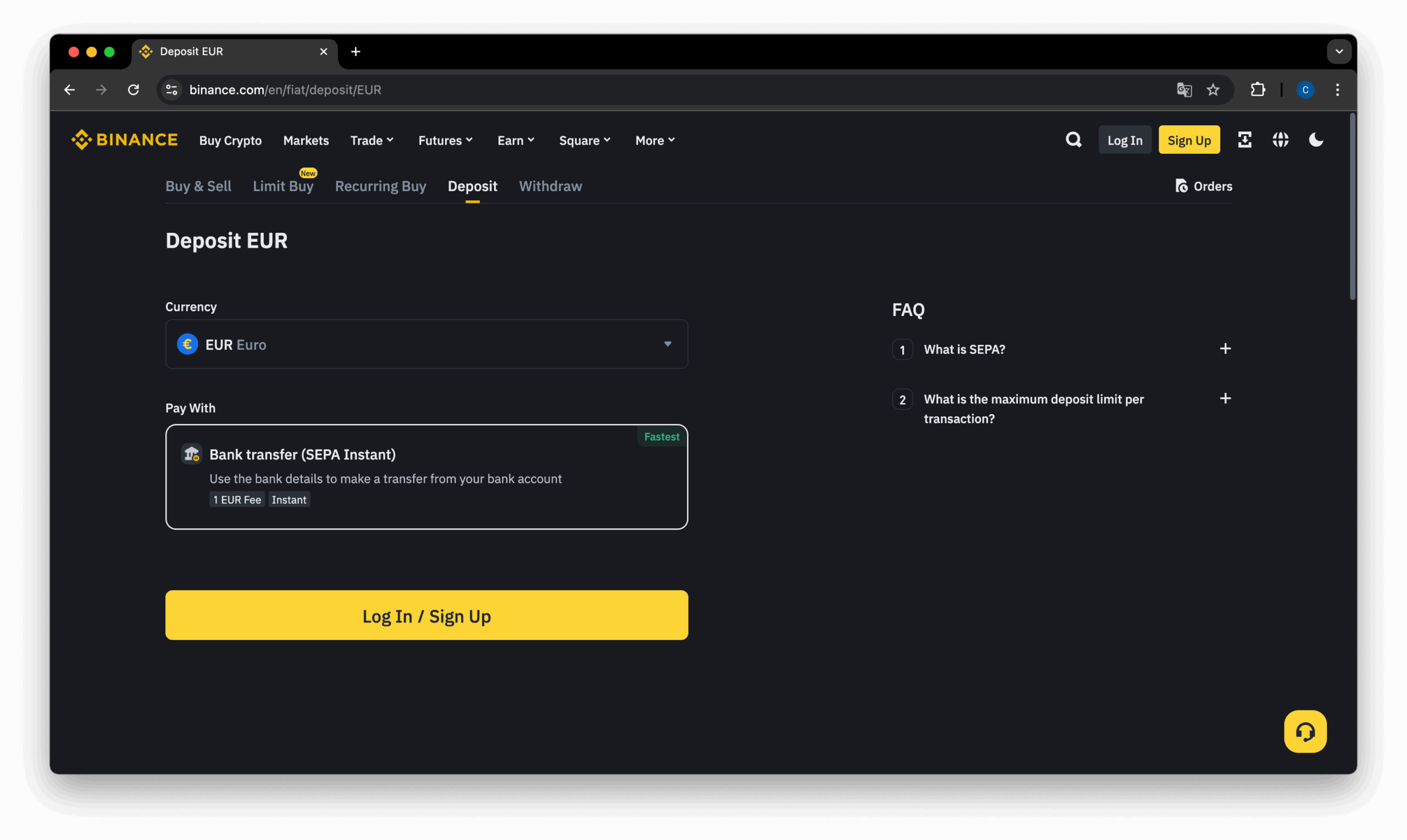Open Buy Crypto menu item
The height and width of the screenshot is (840, 1407).
(230, 140)
